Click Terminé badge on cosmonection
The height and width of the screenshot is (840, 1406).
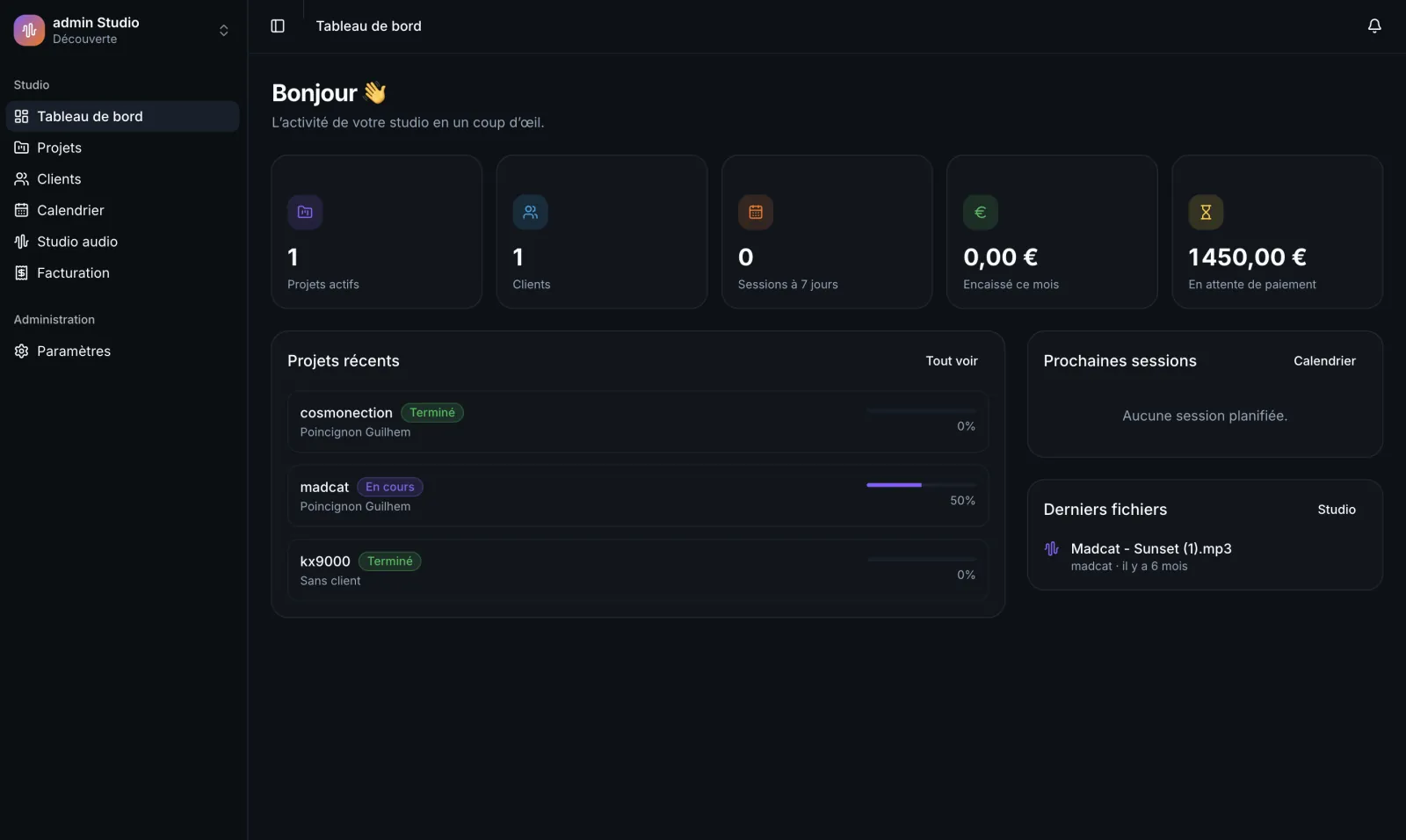pos(432,413)
